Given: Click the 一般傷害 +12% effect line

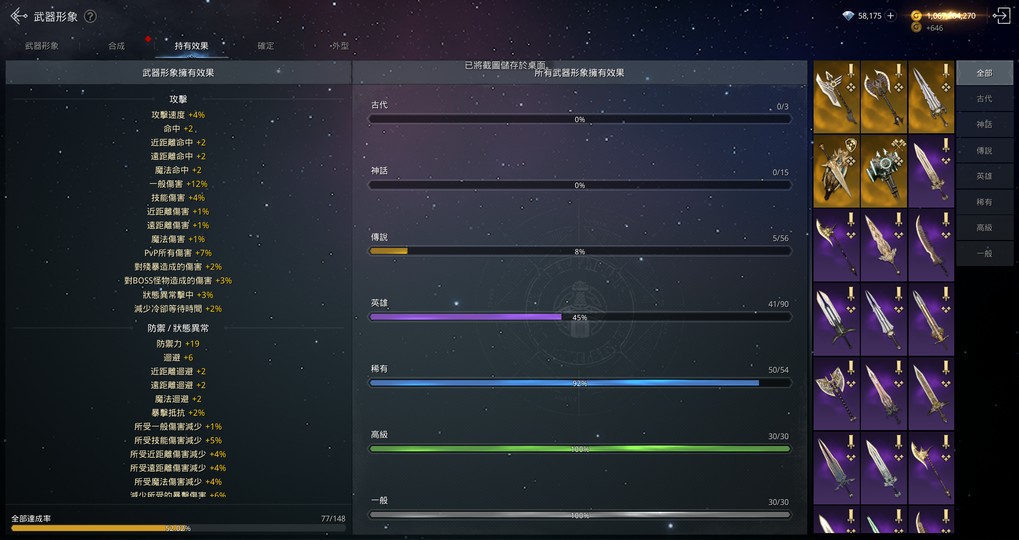Looking at the screenshot, I should coord(178,184).
